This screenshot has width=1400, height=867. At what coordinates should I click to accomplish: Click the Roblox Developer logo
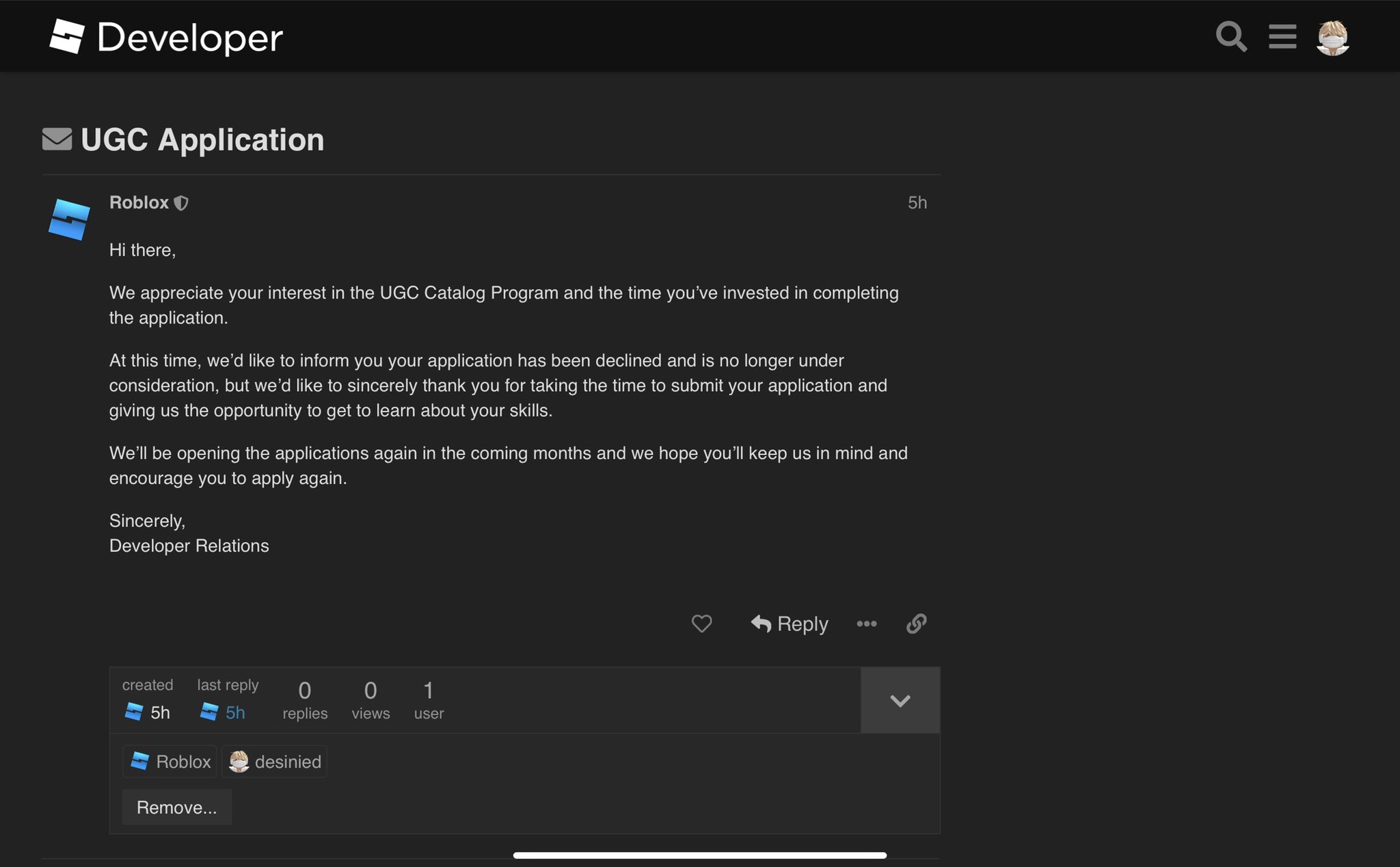click(x=166, y=37)
